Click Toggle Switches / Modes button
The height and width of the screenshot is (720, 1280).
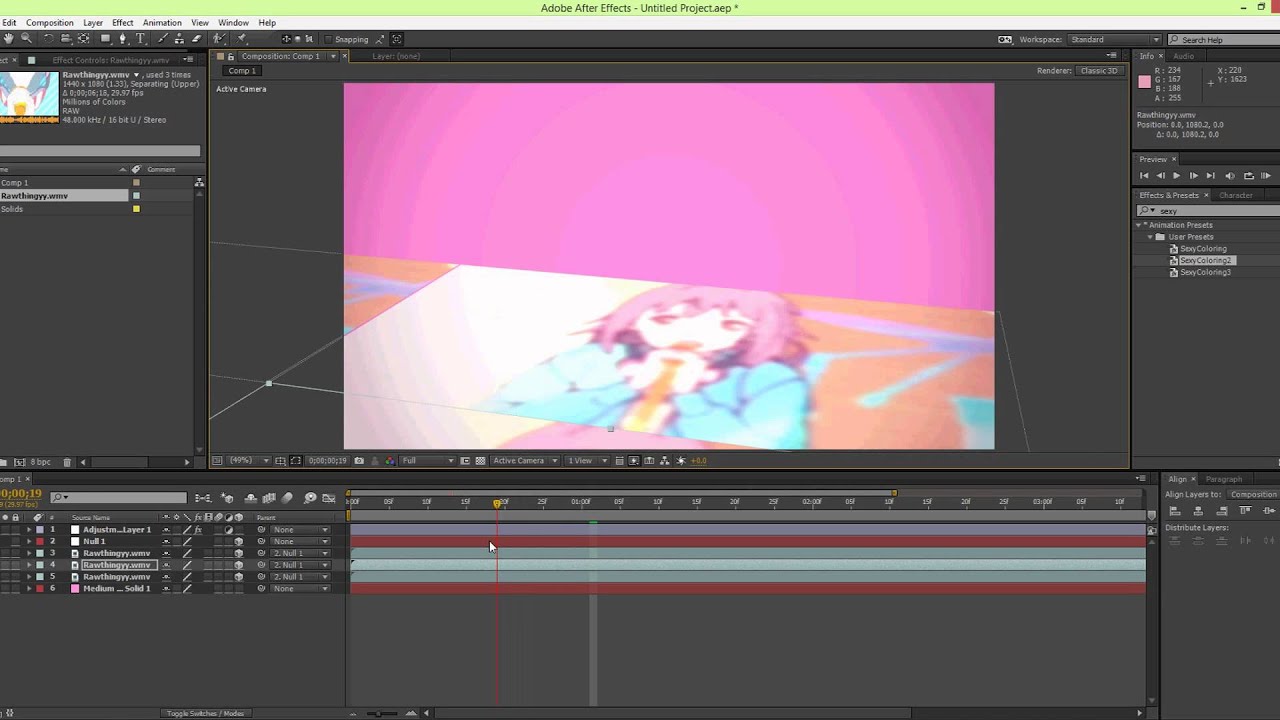(x=205, y=713)
